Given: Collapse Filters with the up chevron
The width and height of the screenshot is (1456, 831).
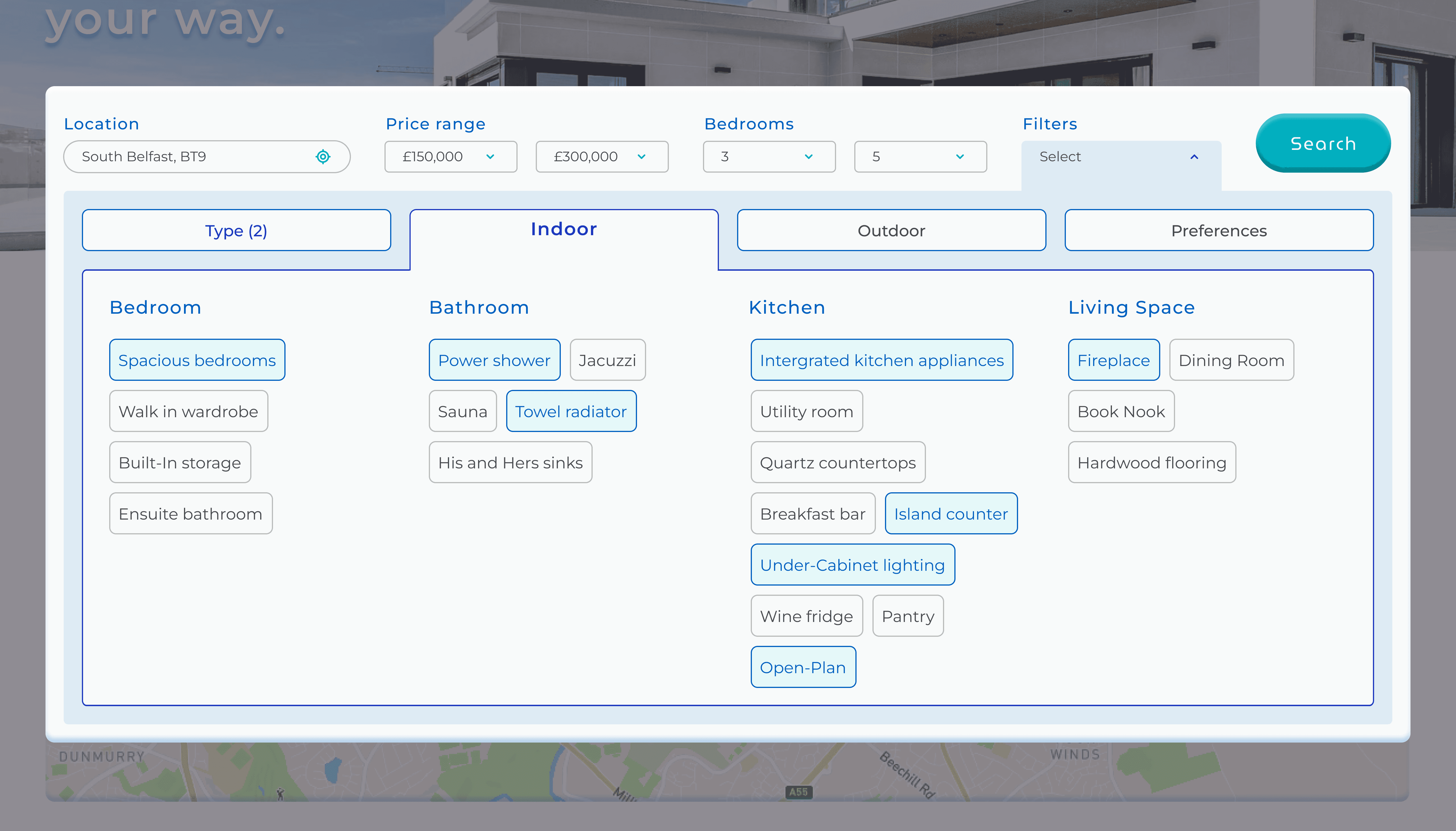Looking at the screenshot, I should (1194, 156).
